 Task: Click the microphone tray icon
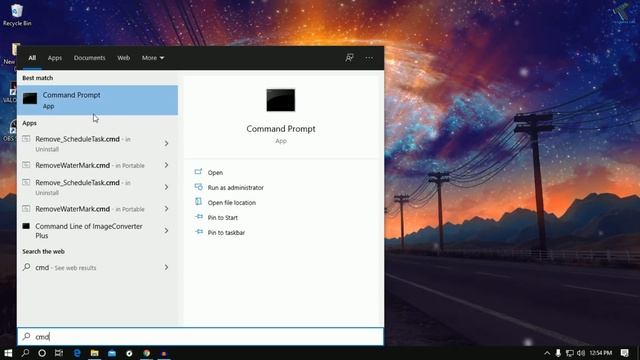558,353
